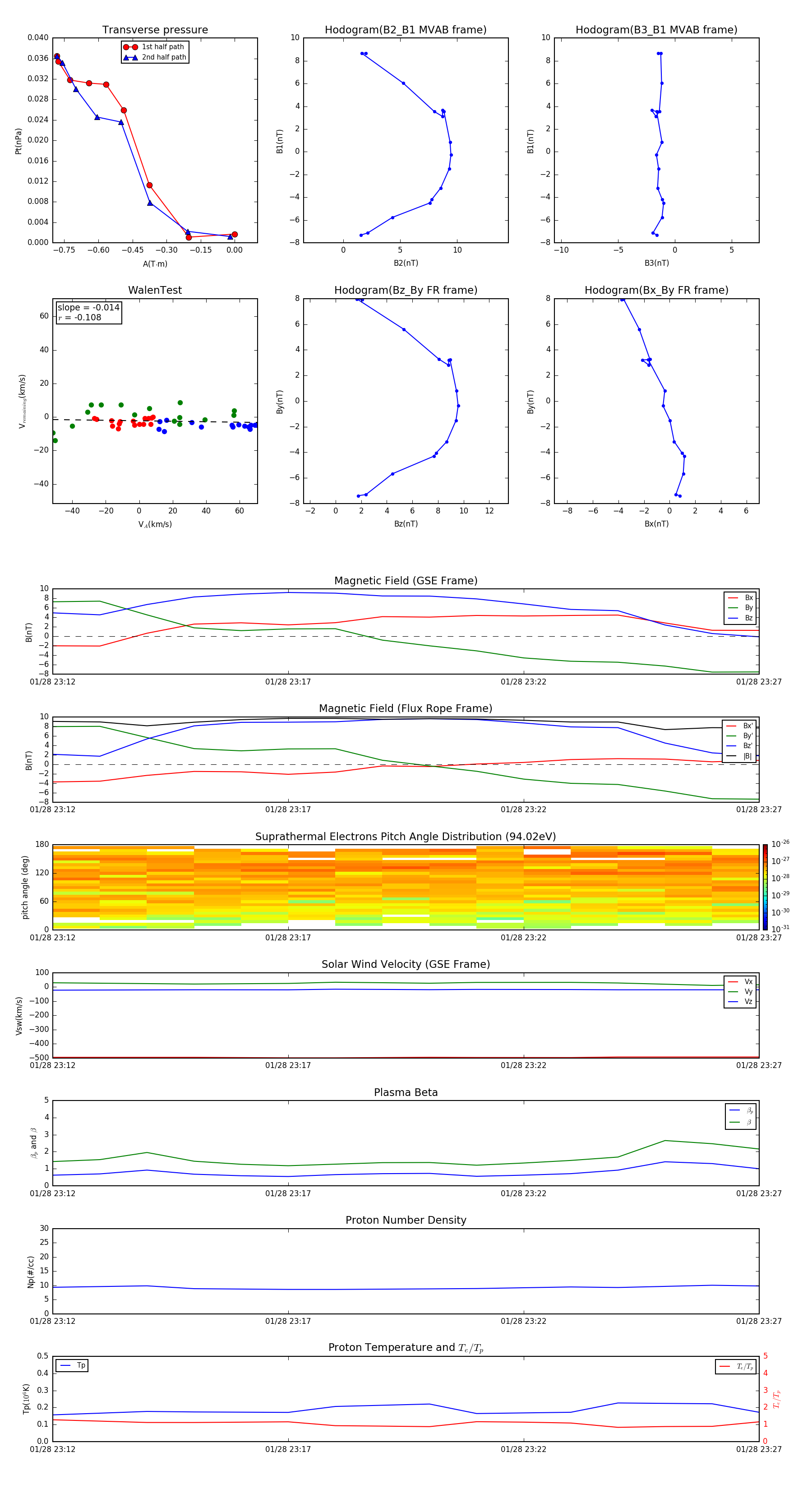
Task: Select the "r = -0.108" annotation
Action: pyautogui.click(x=80, y=318)
